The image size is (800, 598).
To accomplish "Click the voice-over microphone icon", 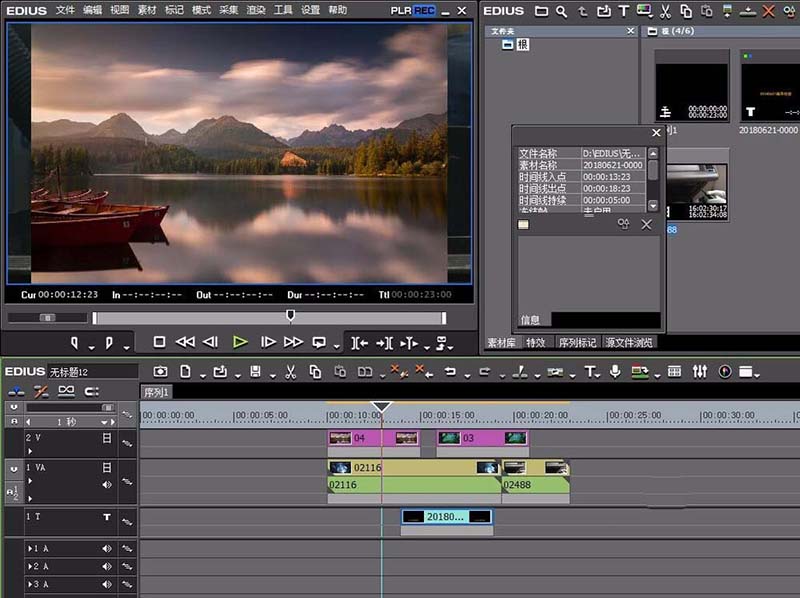I will point(615,372).
